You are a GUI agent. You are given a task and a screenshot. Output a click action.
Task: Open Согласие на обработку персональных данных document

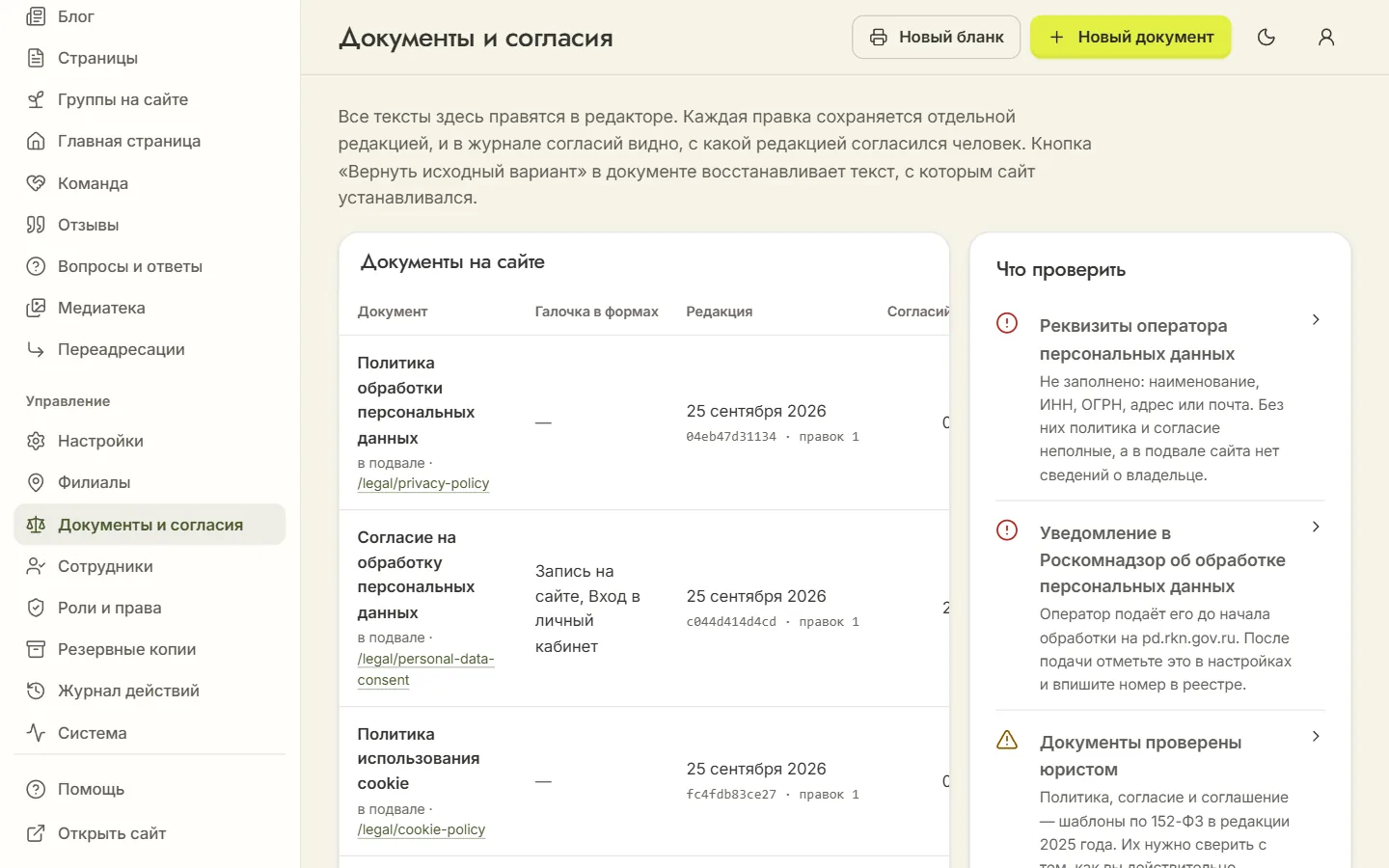pyautogui.click(x=416, y=575)
